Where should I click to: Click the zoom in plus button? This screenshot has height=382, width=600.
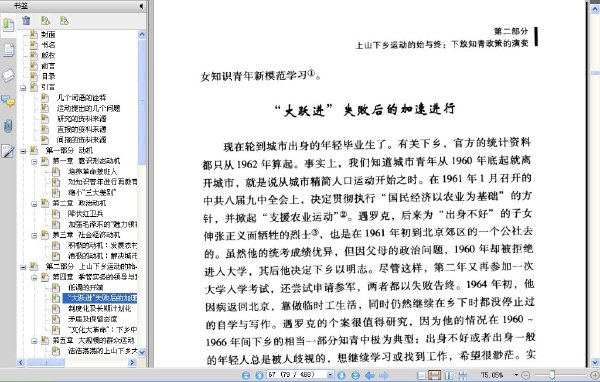coord(595,375)
